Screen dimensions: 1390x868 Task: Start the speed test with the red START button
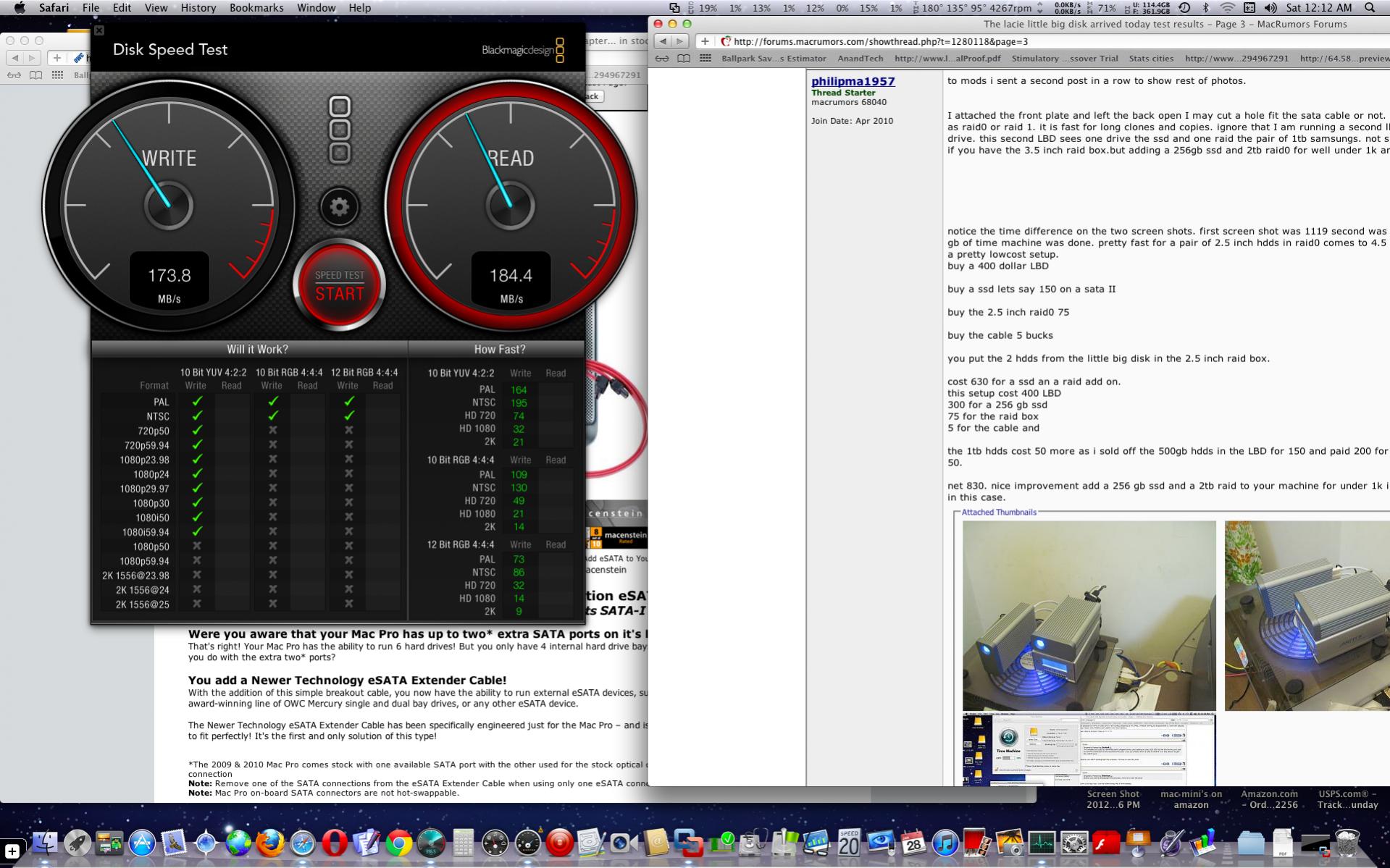point(339,285)
